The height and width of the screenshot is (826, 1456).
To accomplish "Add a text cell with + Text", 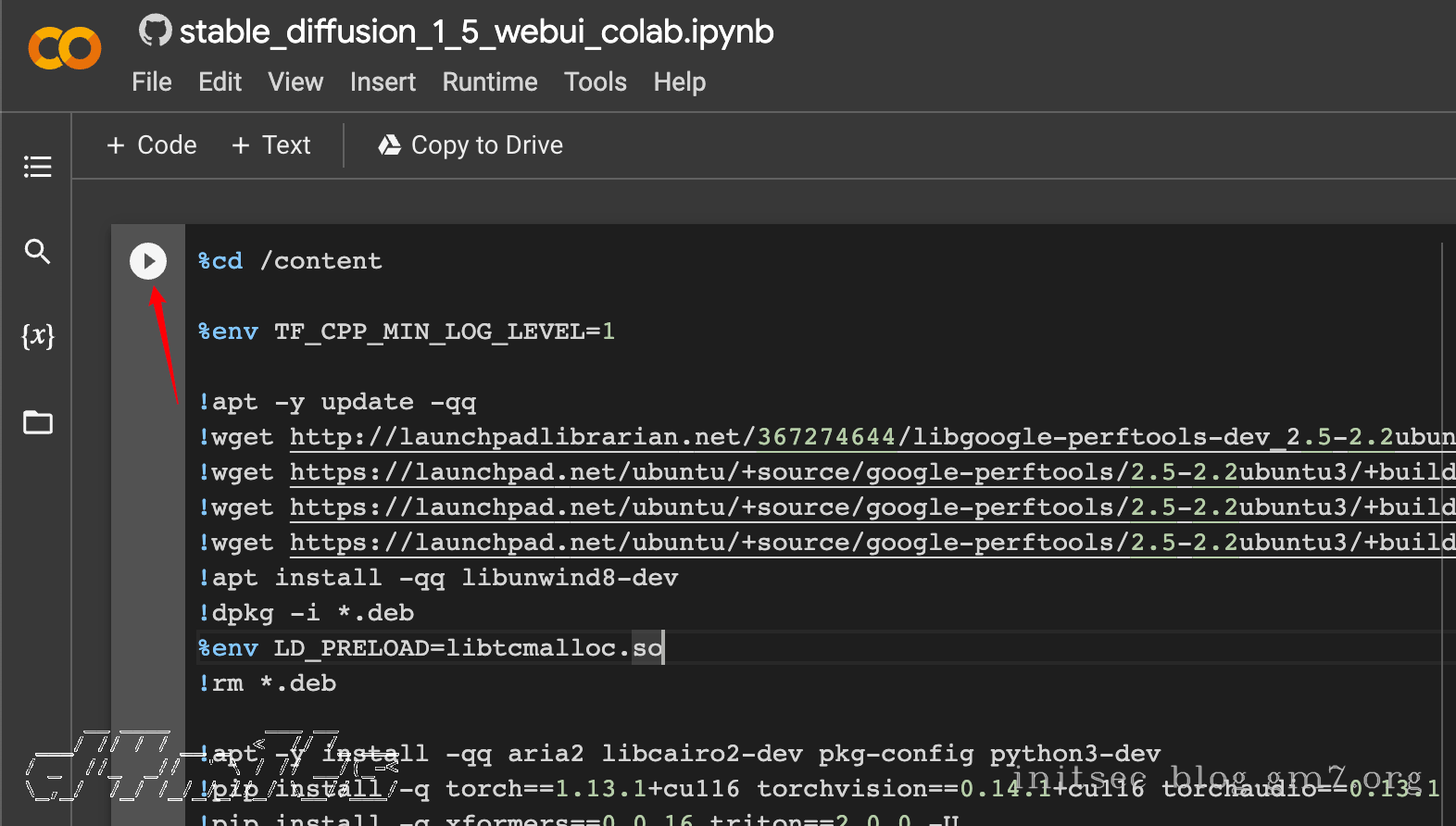I will pos(271,145).
